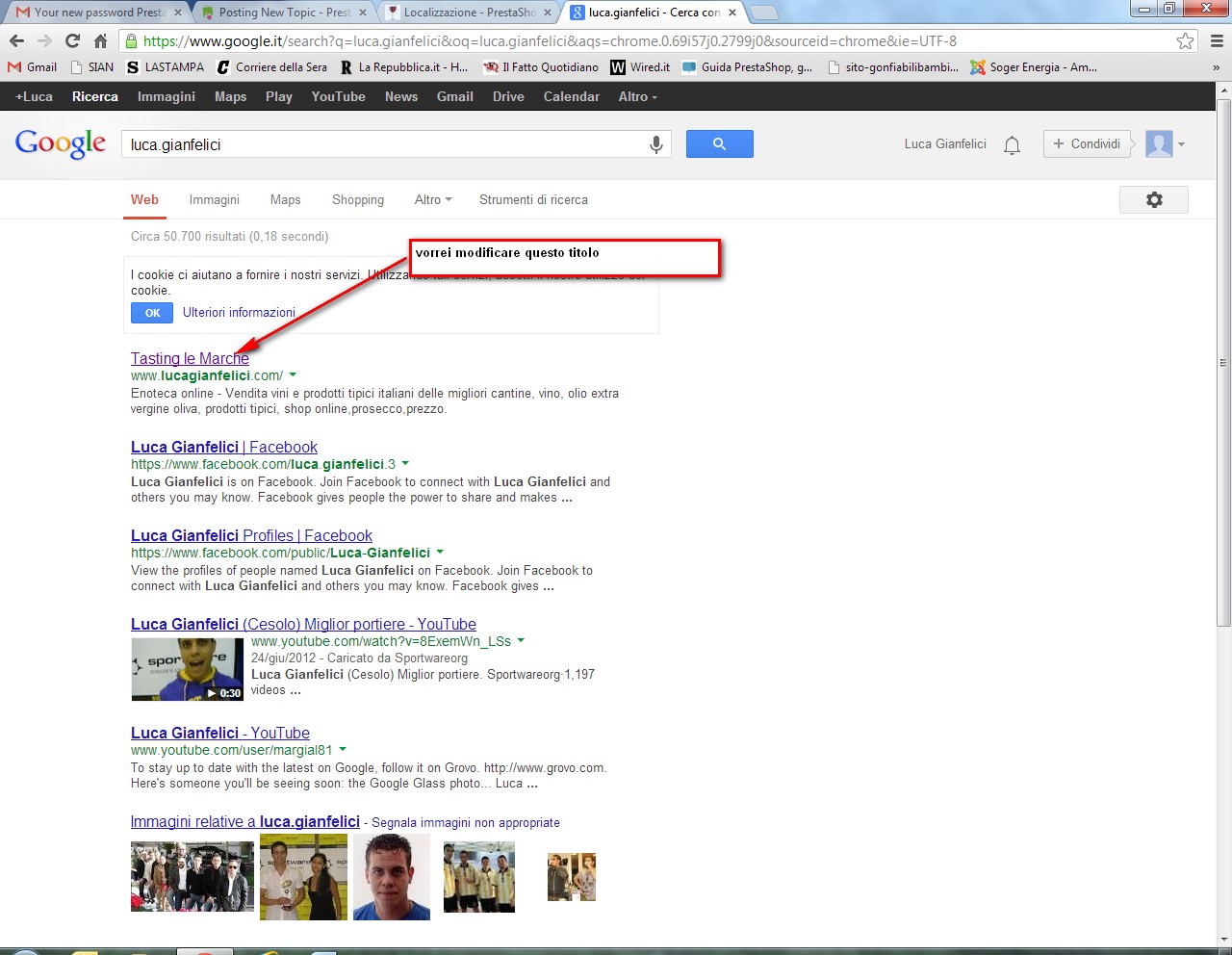The height and width of the screenshot is (955, 1232).
Task: Expand the Altro menu in the black bar
Action: pyautogui.click(x=638, y=97)
